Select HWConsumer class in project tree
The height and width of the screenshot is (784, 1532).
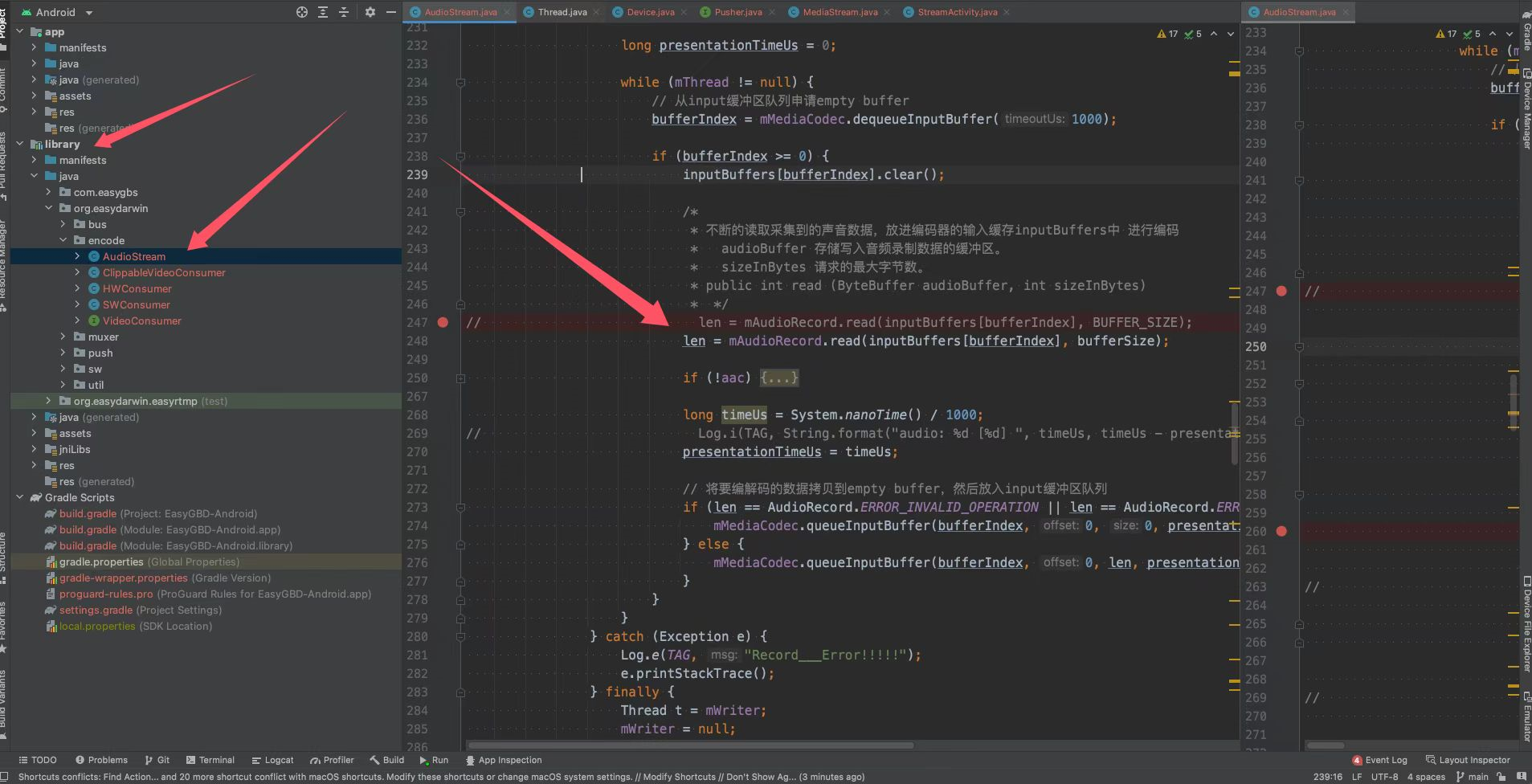(137, 288)
